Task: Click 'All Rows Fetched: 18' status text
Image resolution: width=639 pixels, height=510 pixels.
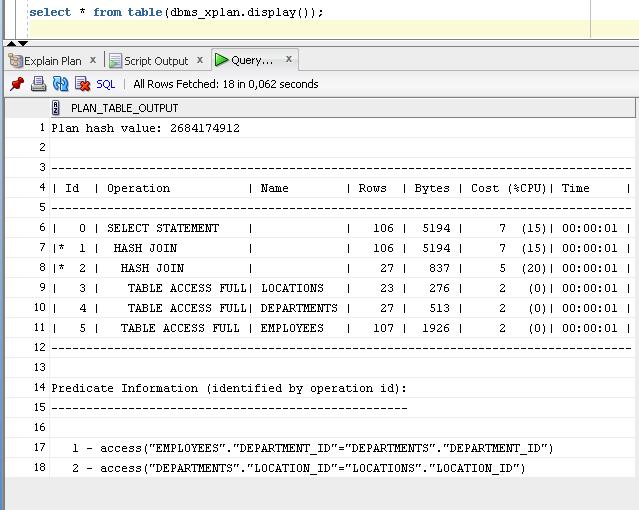Action: pos(226,84)
